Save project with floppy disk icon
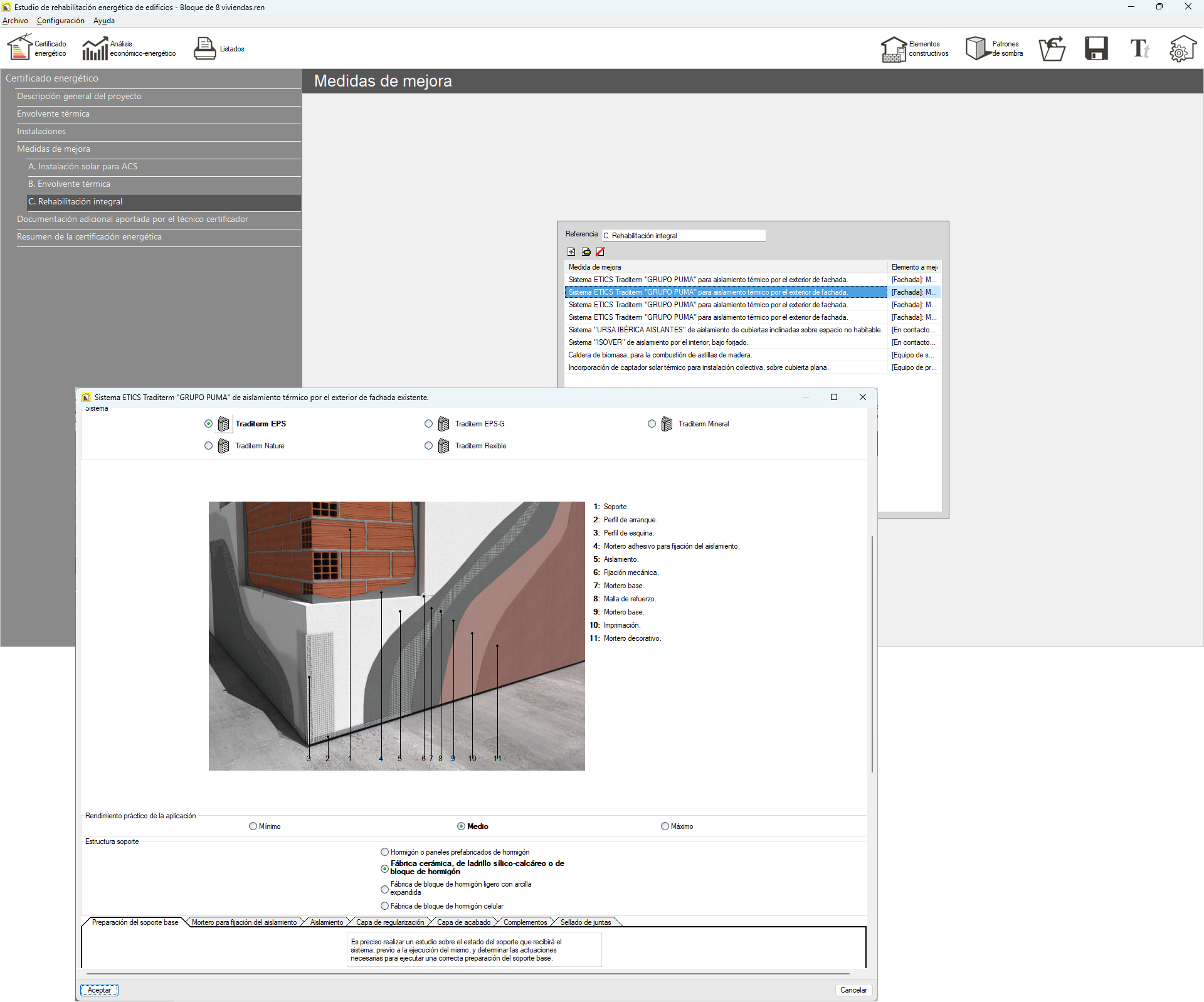This screenshot has width=1204, height=1002. coord(1096,48)
